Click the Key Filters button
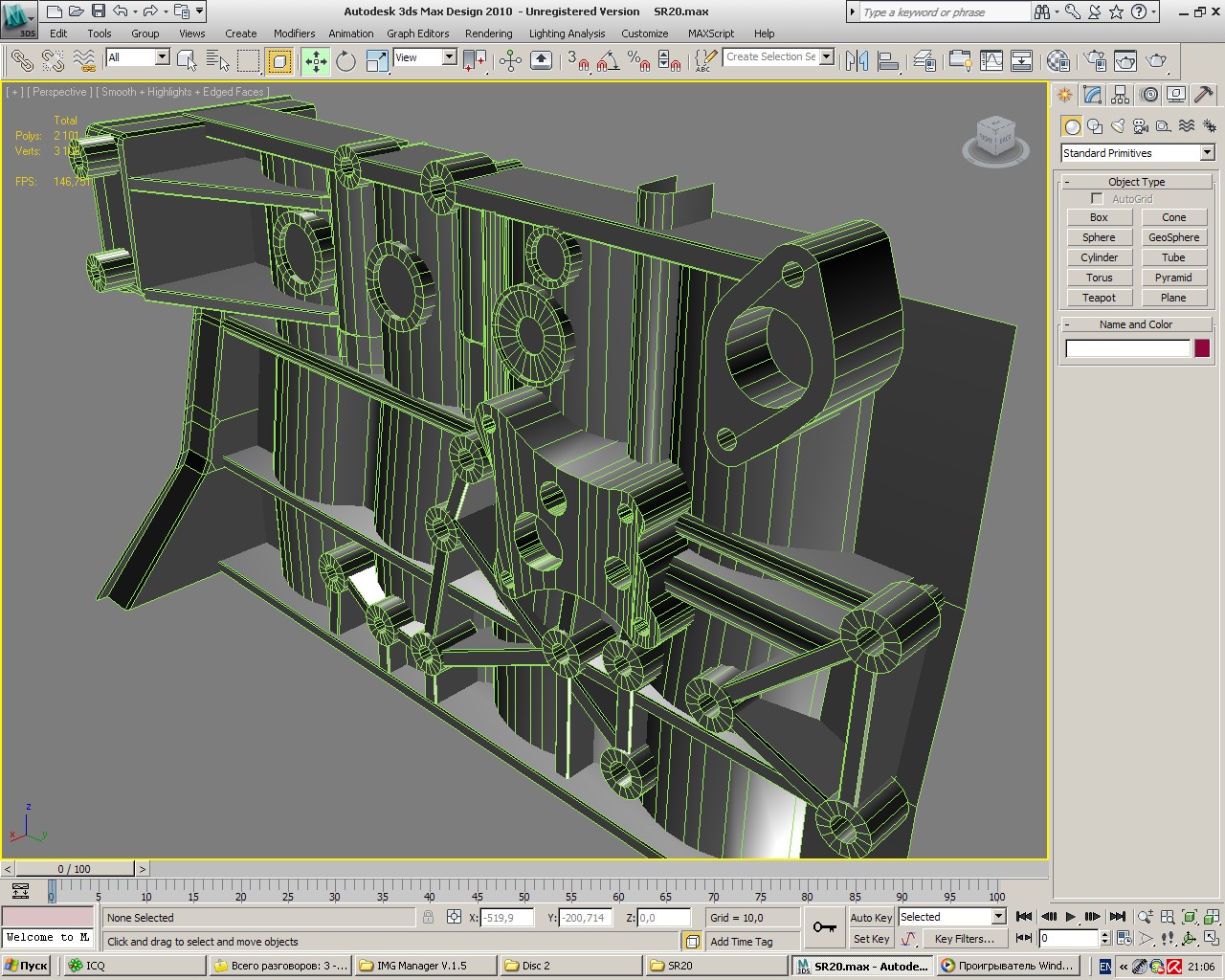This screenshot has width=1225, height=980. 964,939
